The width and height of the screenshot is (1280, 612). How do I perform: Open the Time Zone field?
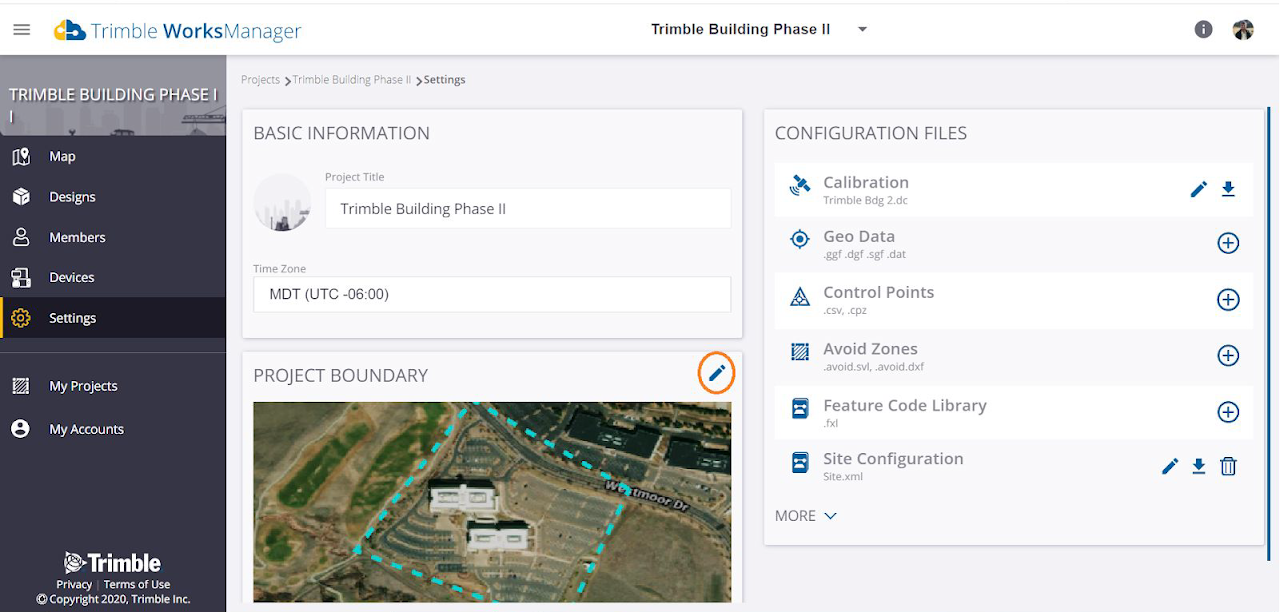[492, 295]
